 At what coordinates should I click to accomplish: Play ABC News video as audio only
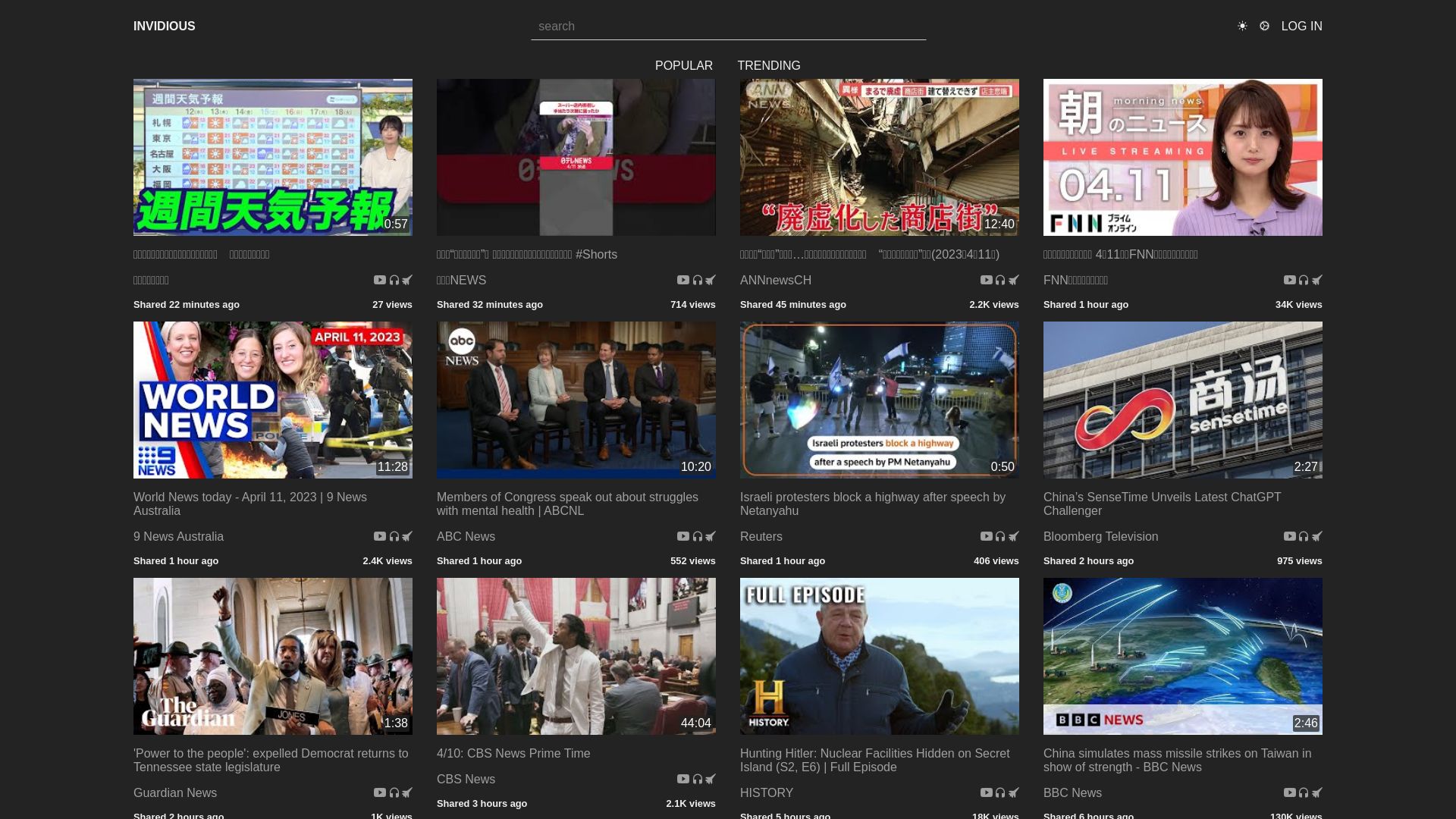(x=698, y=536)
